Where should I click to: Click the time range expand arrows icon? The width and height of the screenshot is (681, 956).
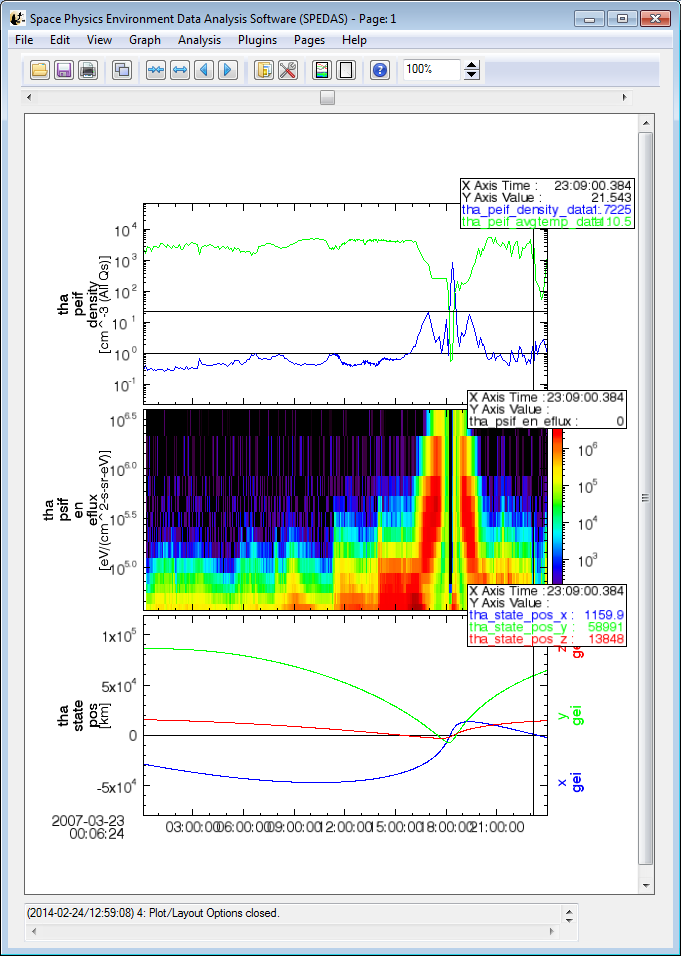click(x=180, y=70)
